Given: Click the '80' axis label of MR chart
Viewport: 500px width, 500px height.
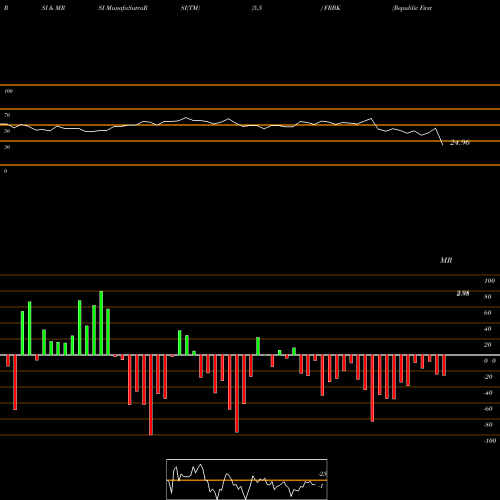Looking at the screenshot, I should (x=488, y=297).
